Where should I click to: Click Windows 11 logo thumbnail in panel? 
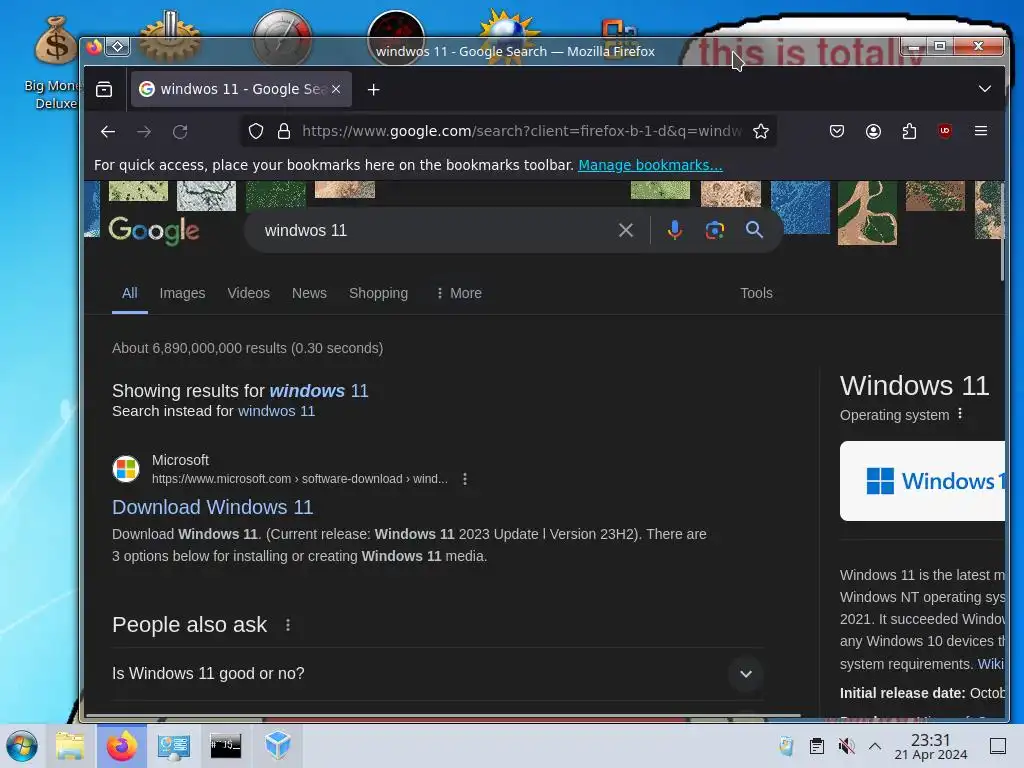[x=922, y=481]
